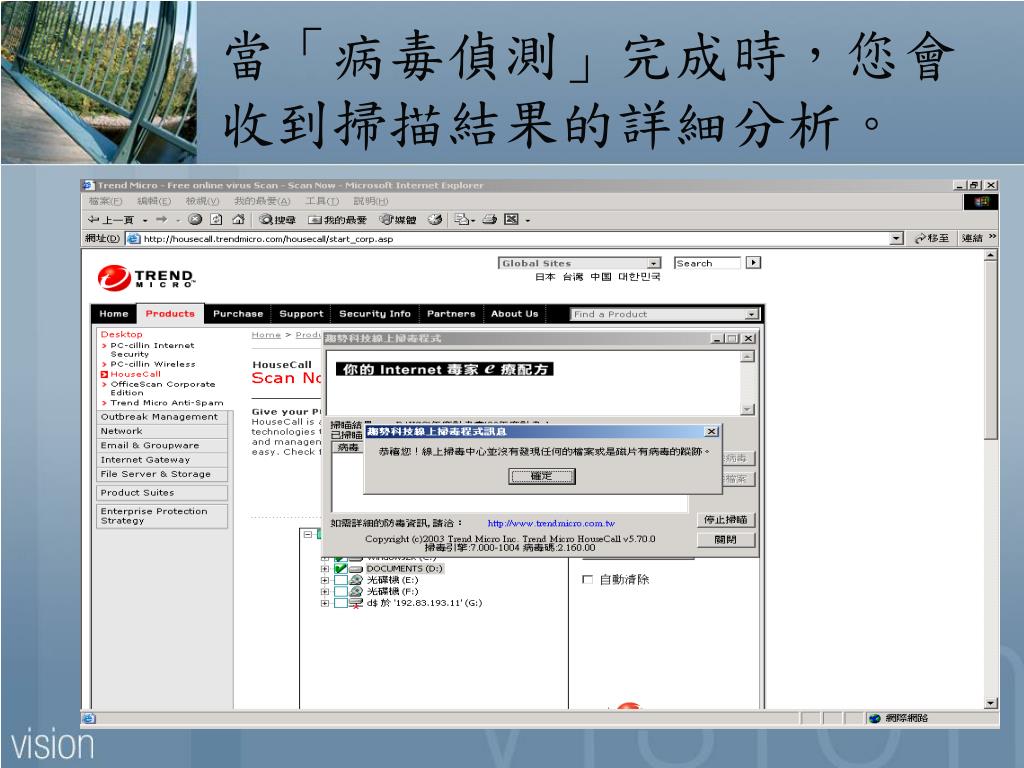The image size is (1024, 768).
Task: Click the IE status bar page icon
Action: (89, 718)
